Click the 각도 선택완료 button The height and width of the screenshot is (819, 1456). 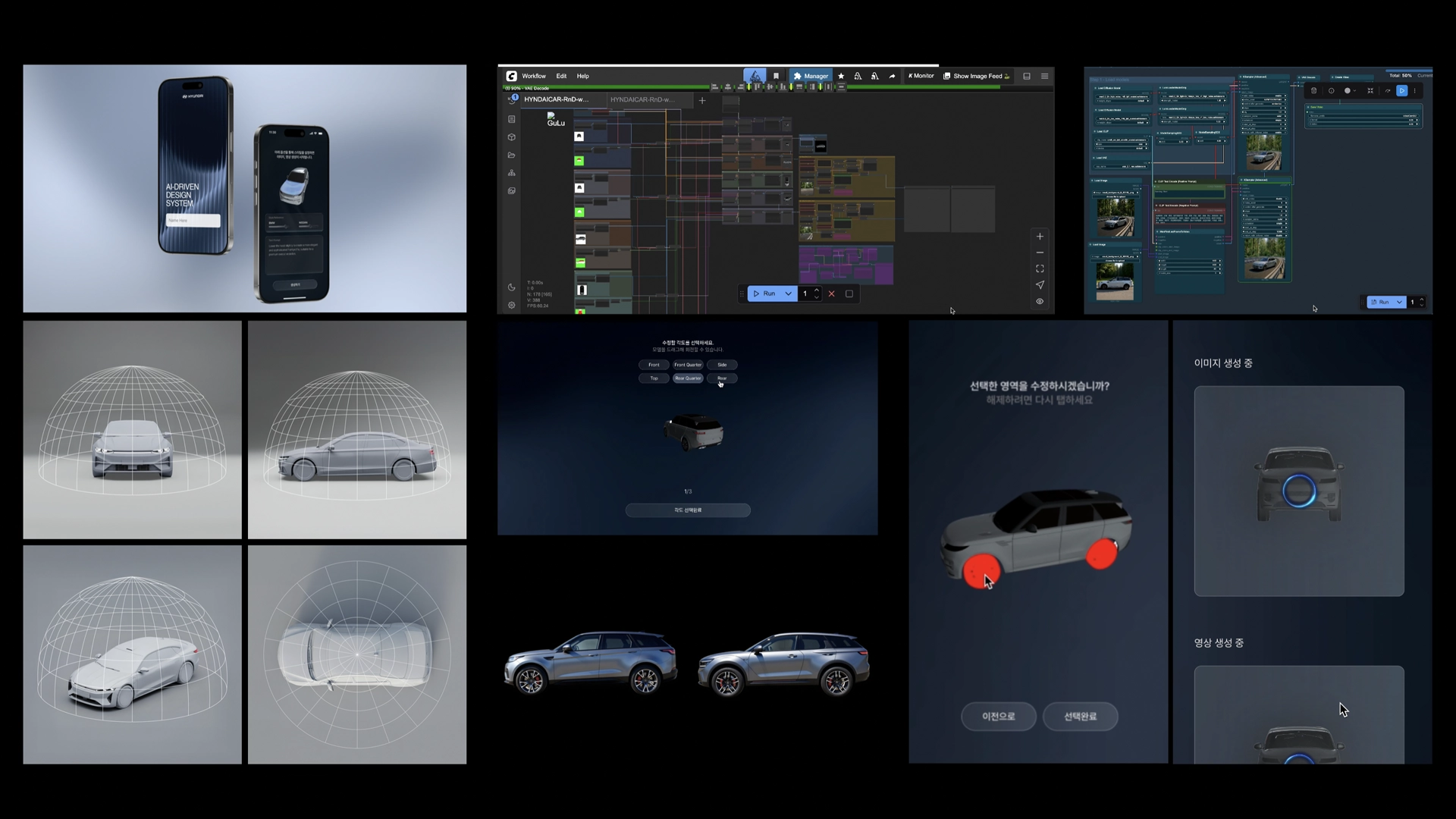pos(688,510)
